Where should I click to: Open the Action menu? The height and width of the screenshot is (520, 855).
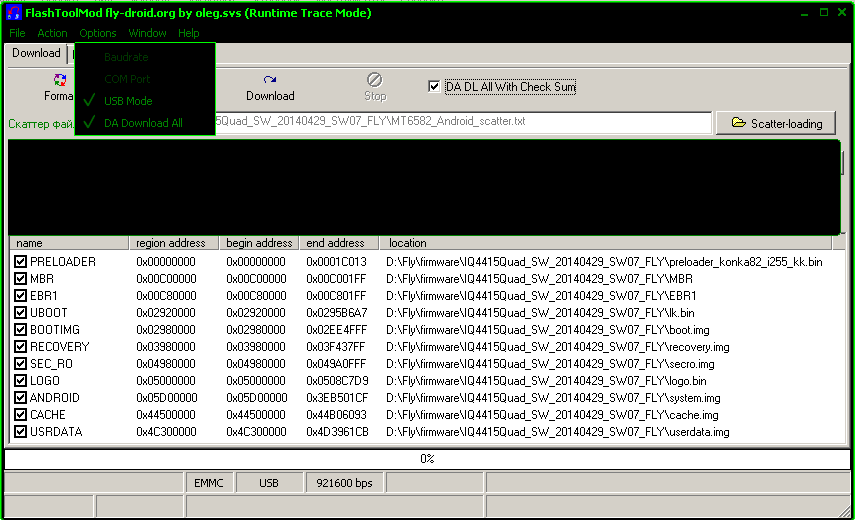pyautogui.click(x=52, y=33)
